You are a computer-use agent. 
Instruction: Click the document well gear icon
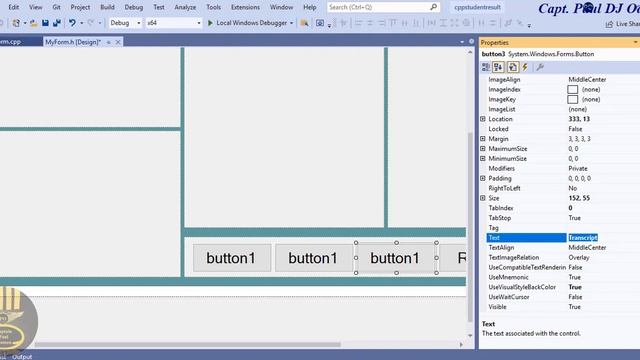point(471,42)
